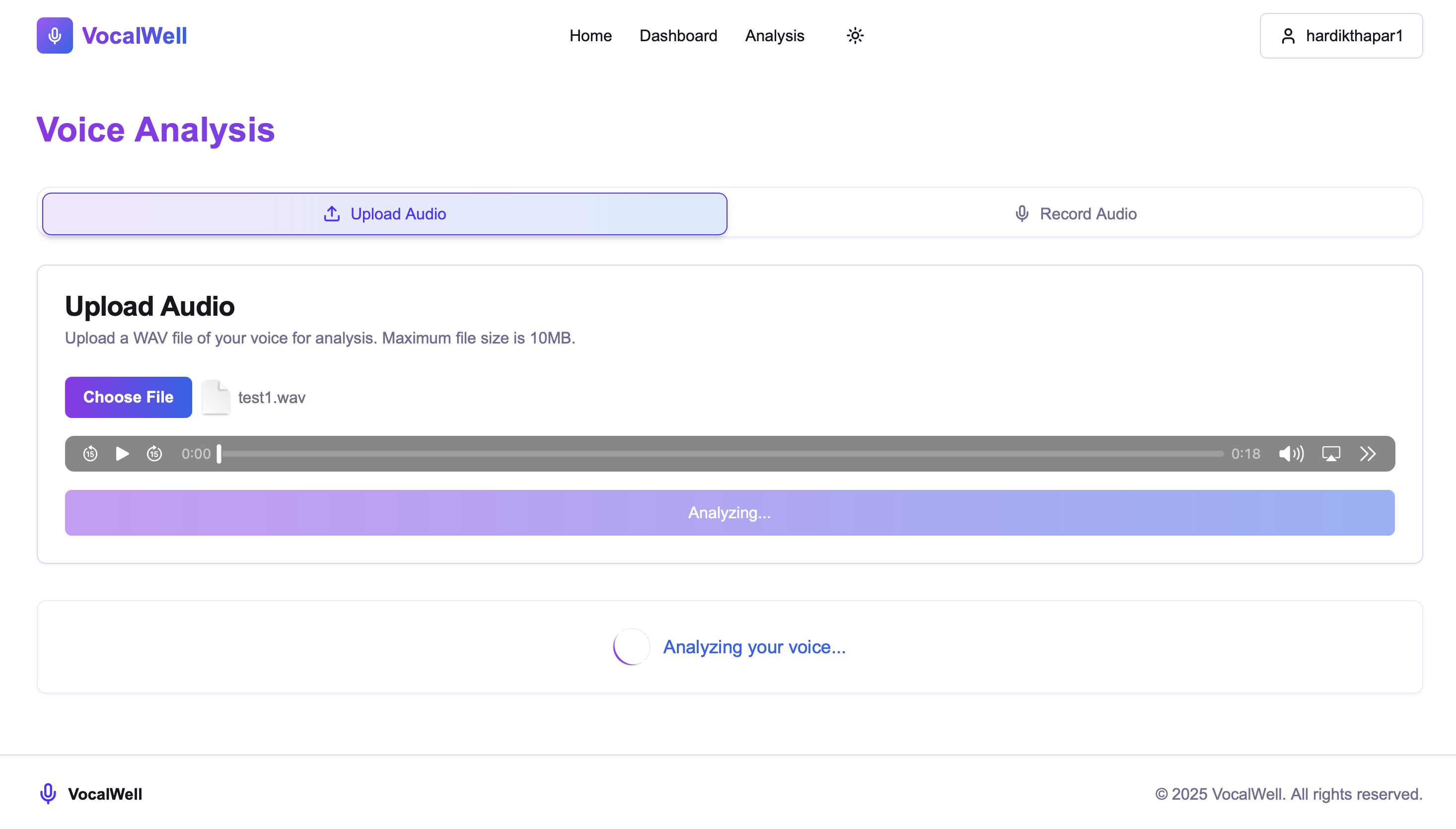This screenshot has width=1456, height=829.
Task: Toggle the light/dark theme sun icon
Action: click(855, 35)
